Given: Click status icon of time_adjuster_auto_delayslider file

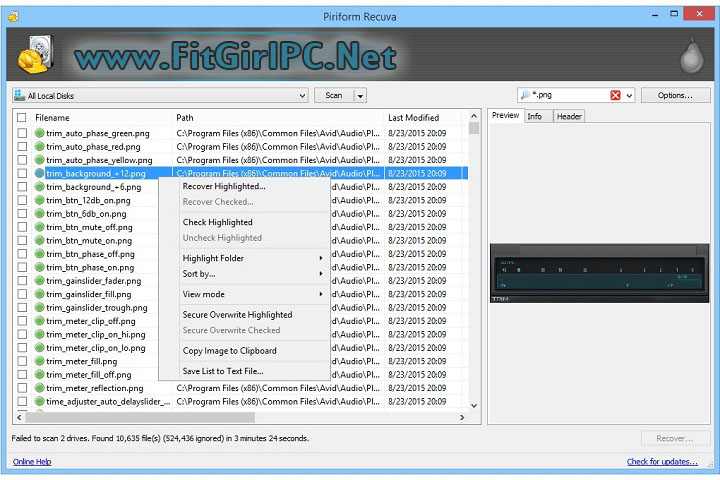Looking at the screenshot, I should 40,402.
